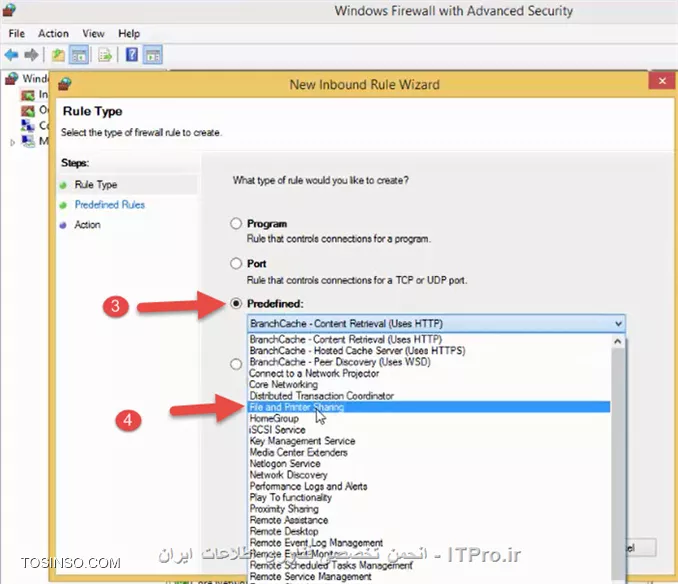Choose Core Networking from the list
The image size is (678, 584).
click(429, 384)
